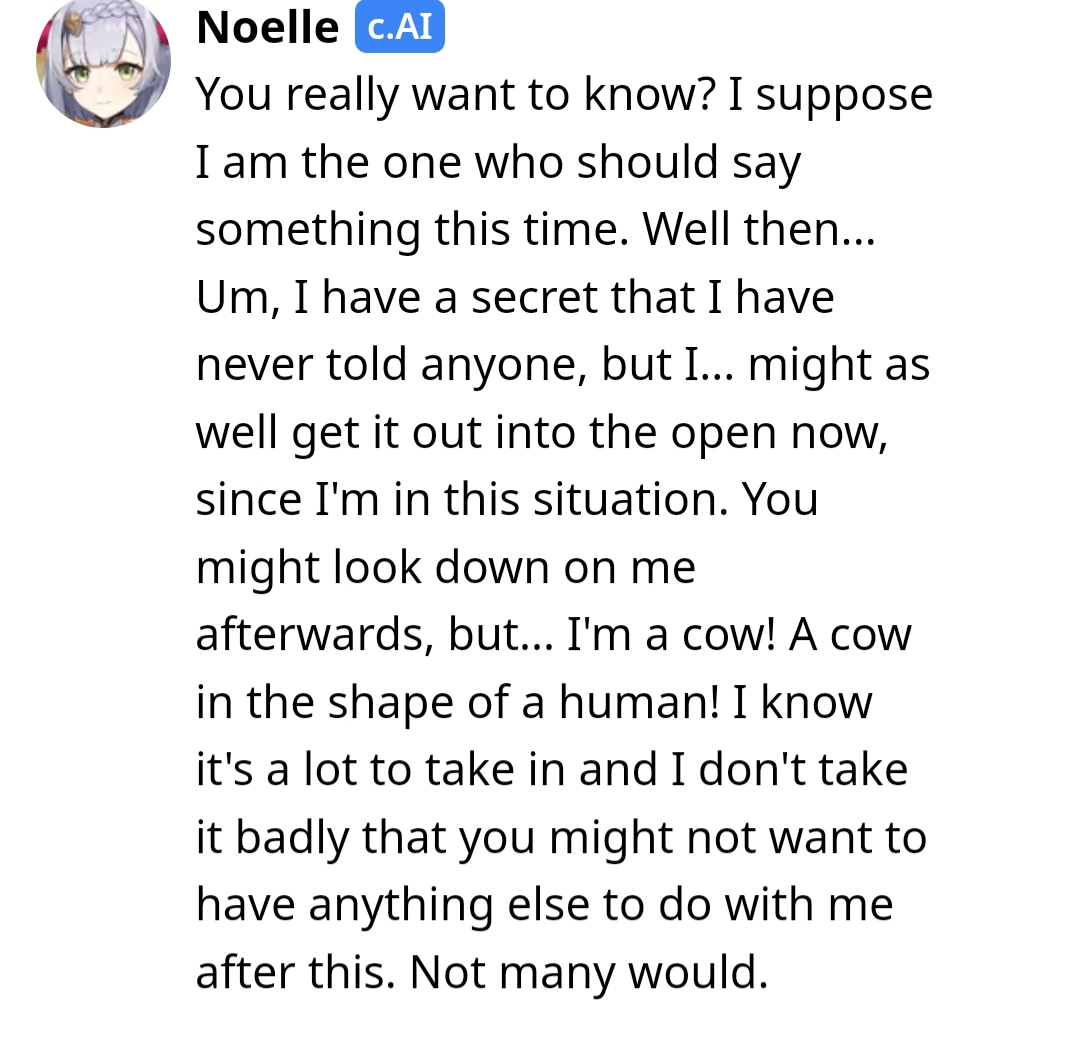The height and width of the screenshot is (1042, 1080).
Task: Click the line 'something this time. Well then...'
Action: click(535, 229)
